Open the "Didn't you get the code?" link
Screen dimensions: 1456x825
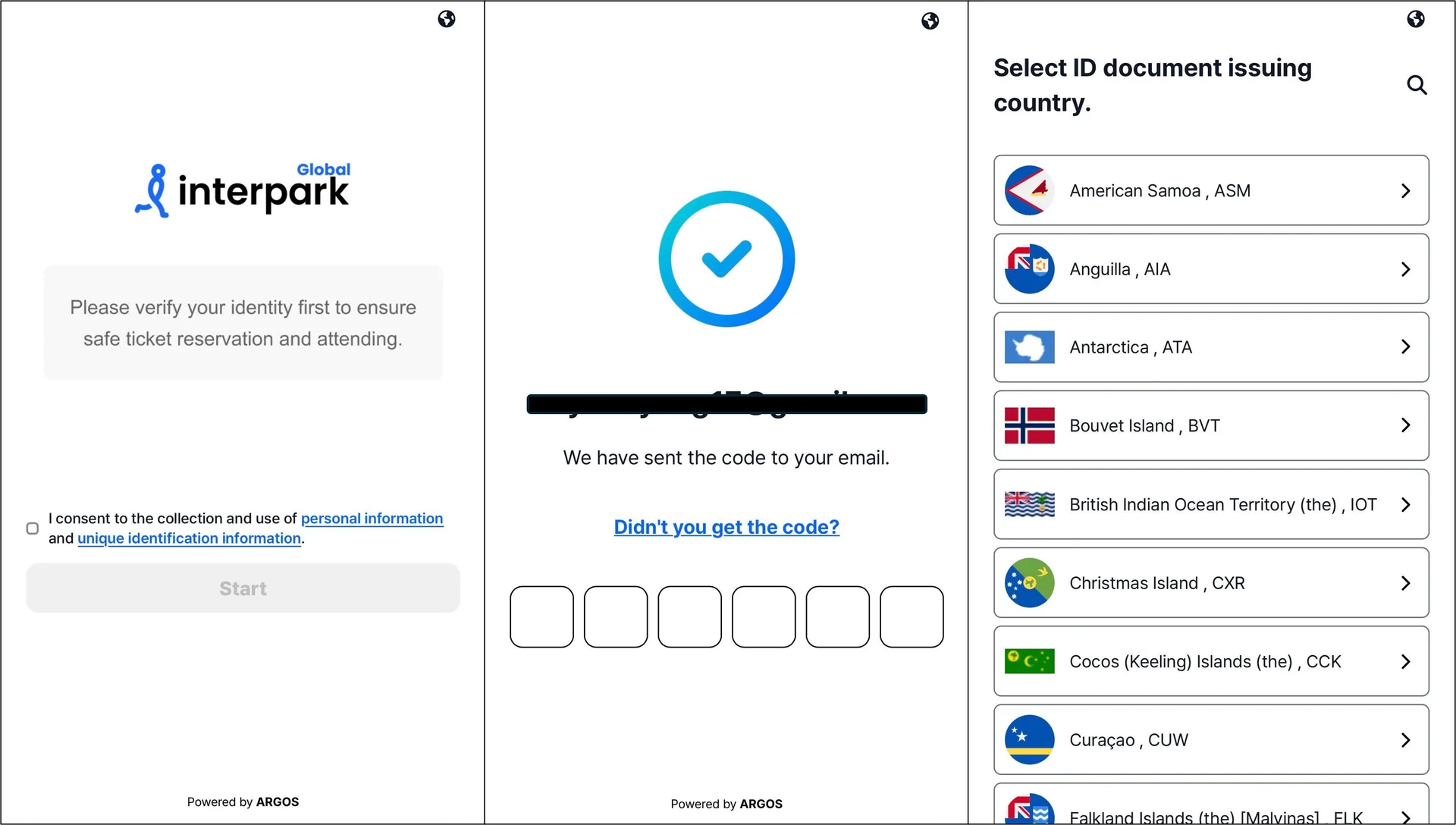point(726,527)
